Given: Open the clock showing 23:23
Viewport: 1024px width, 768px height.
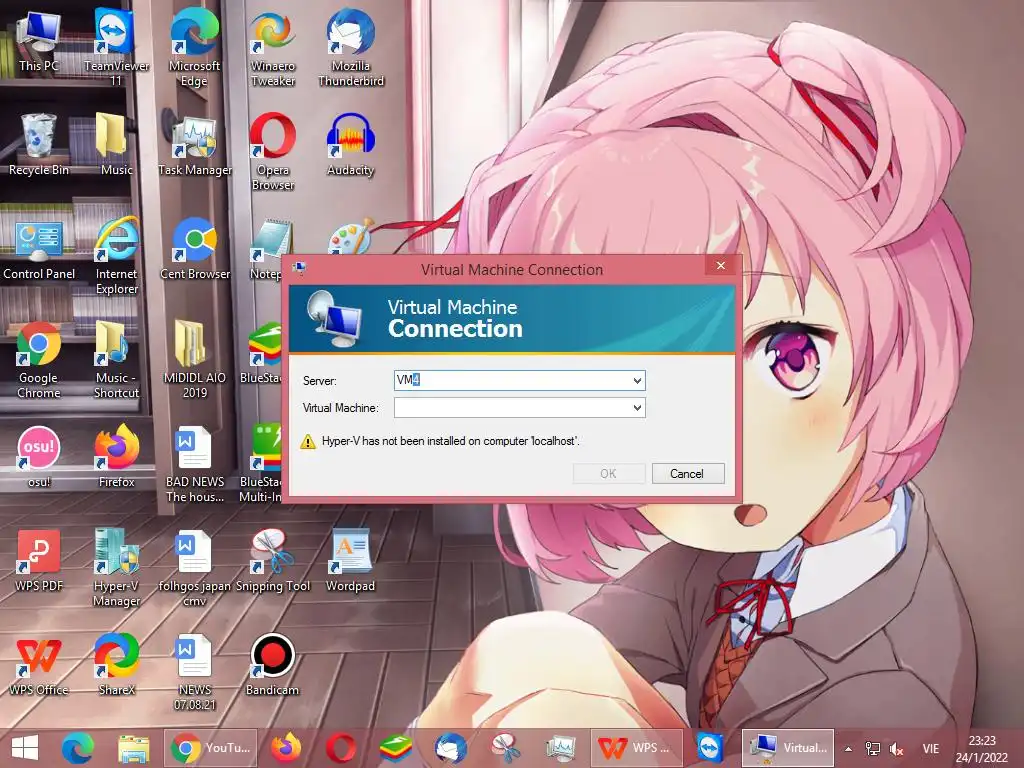Looking at the screenshot, I should 982,749.
